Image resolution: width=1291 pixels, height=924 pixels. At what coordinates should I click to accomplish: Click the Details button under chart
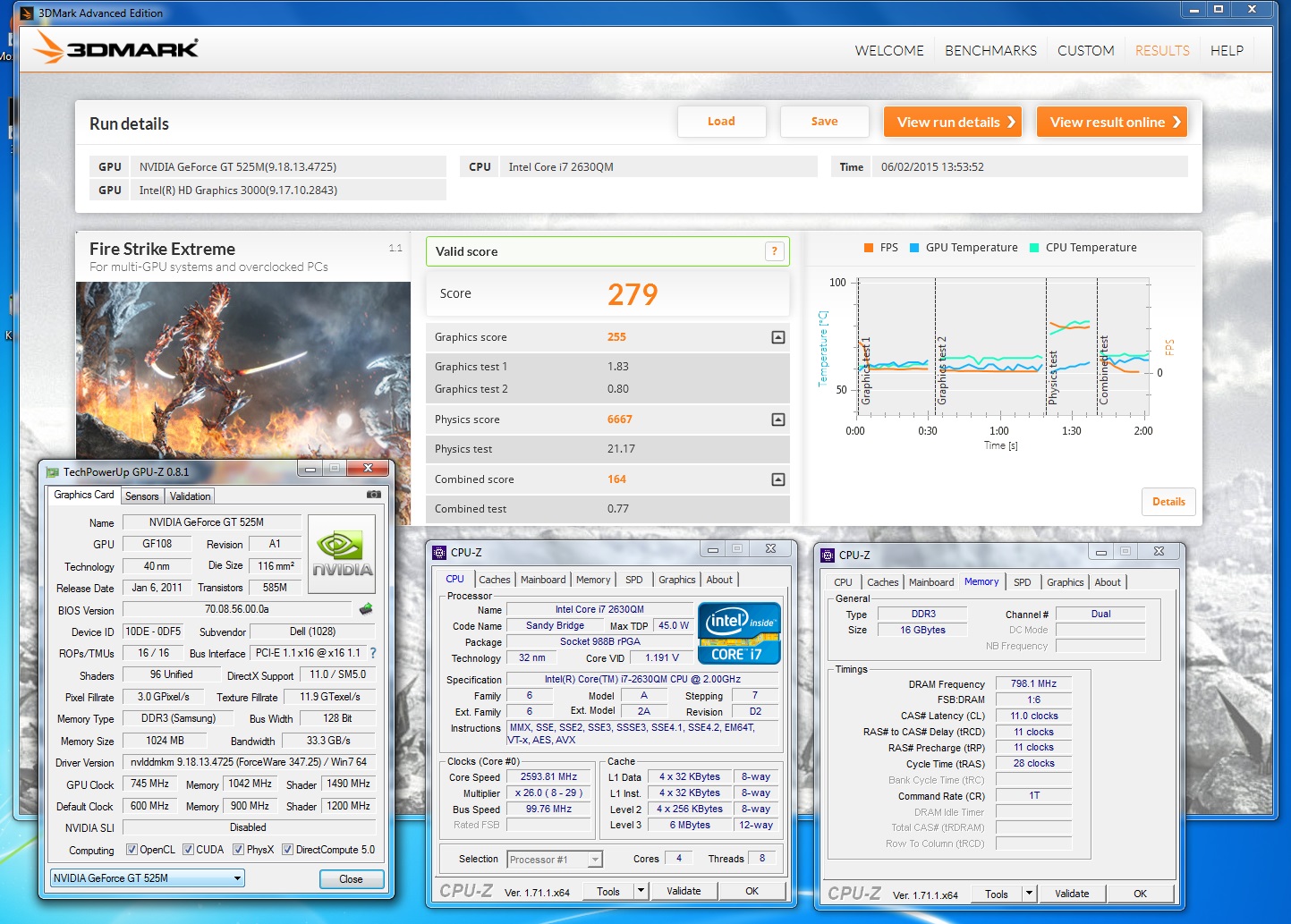1168,502
